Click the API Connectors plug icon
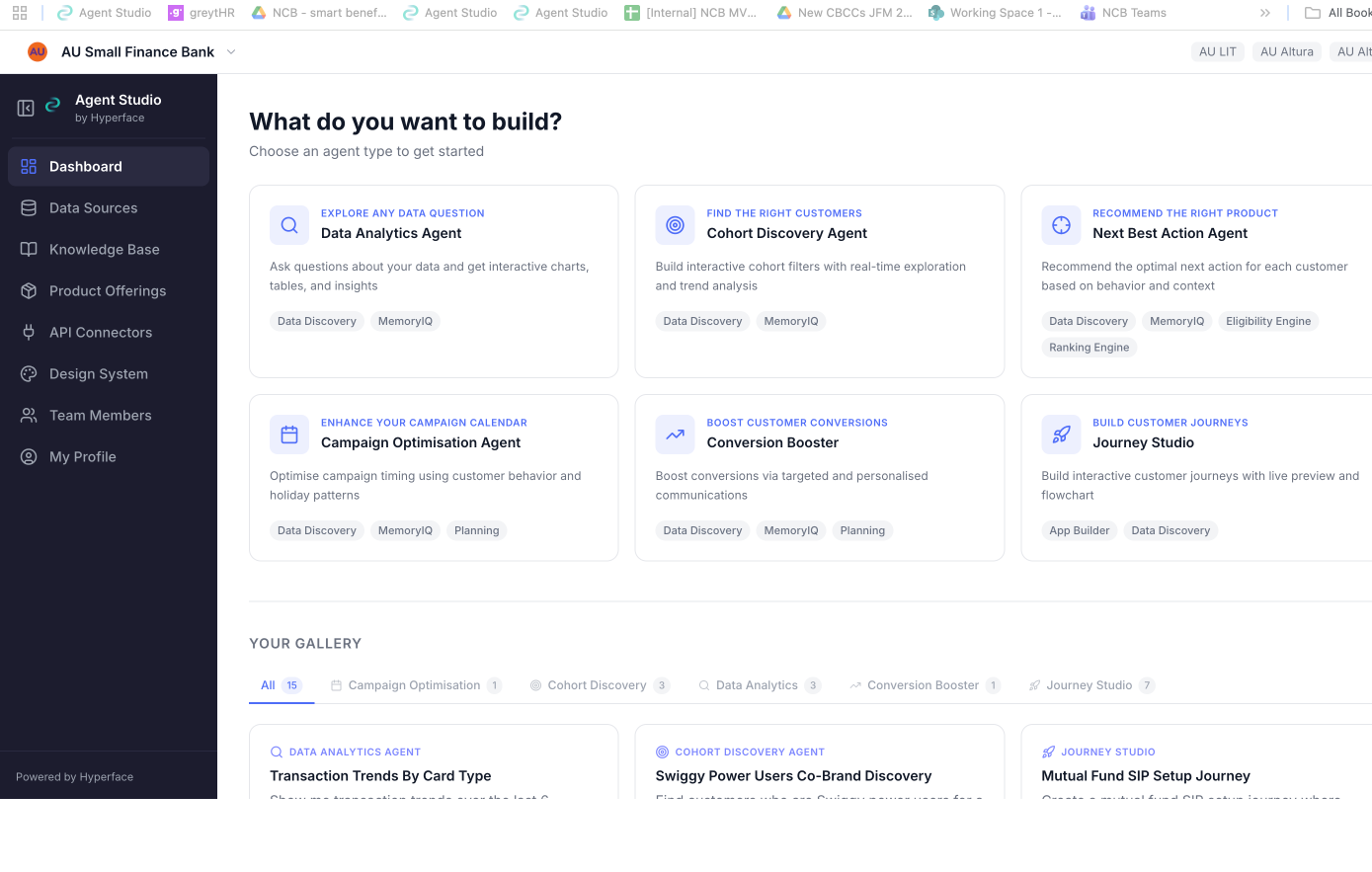The image size is (1372, 872). click(29, 332)
